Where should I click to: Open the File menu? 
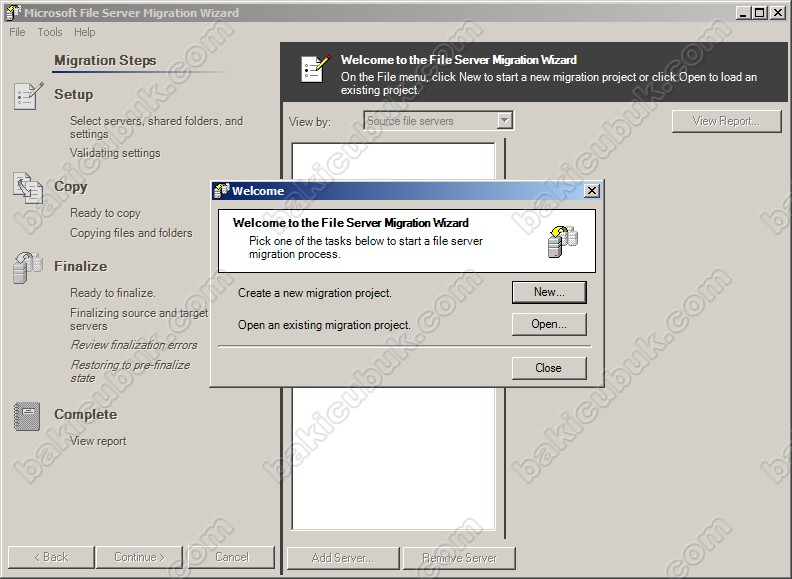click(x=17, y=32)
